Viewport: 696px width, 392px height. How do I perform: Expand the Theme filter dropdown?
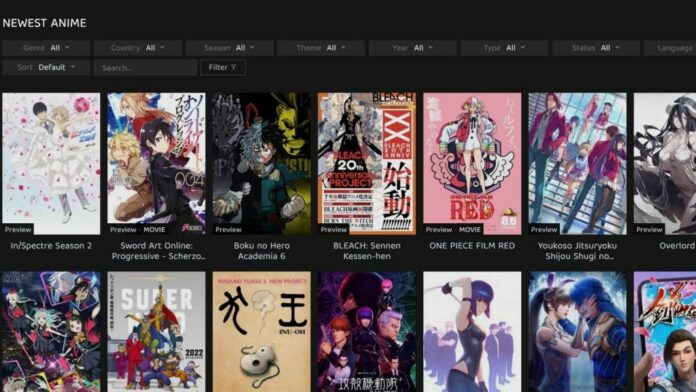click(321, 48)
